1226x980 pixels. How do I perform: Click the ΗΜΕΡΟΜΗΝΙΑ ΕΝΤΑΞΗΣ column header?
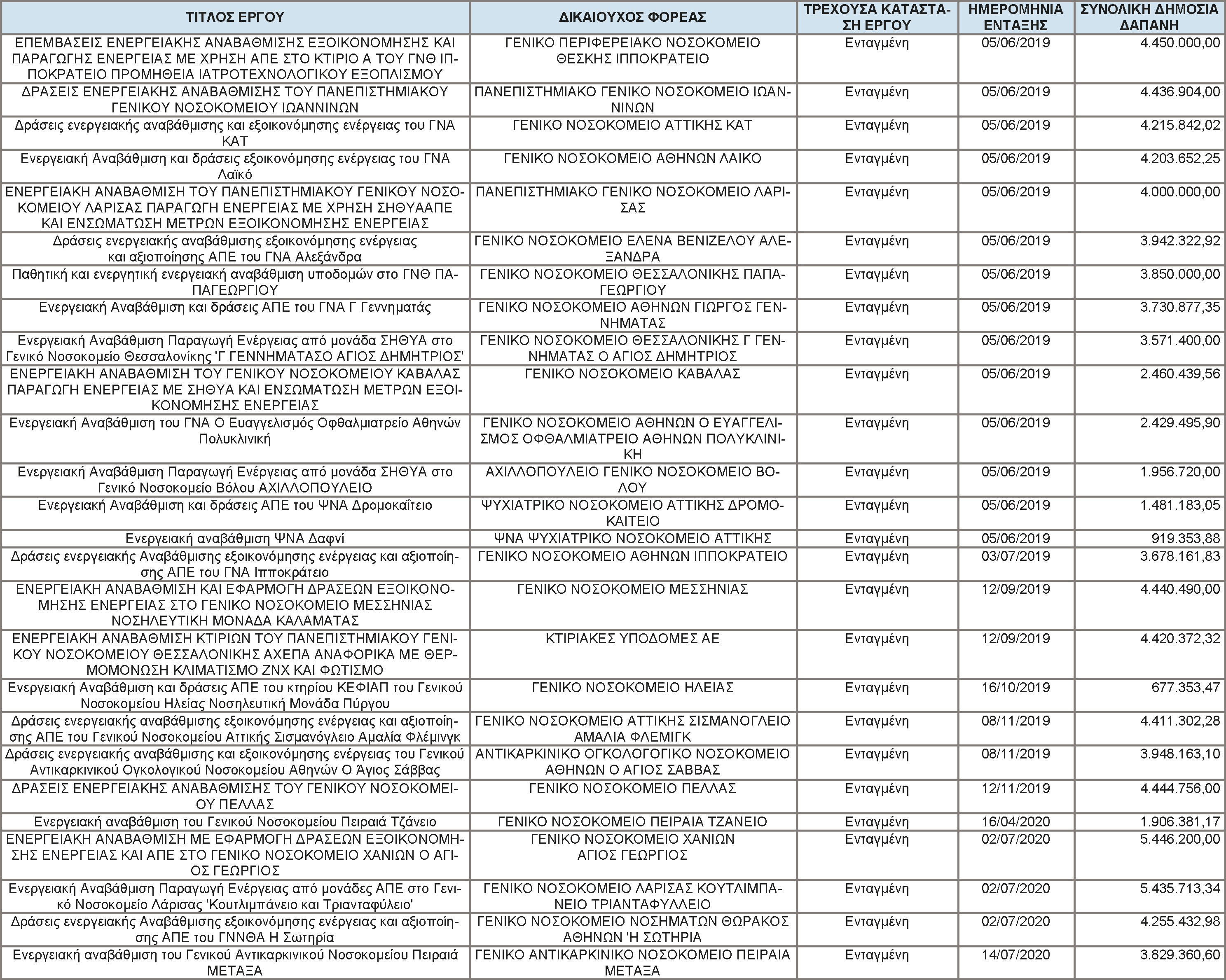1015,17
